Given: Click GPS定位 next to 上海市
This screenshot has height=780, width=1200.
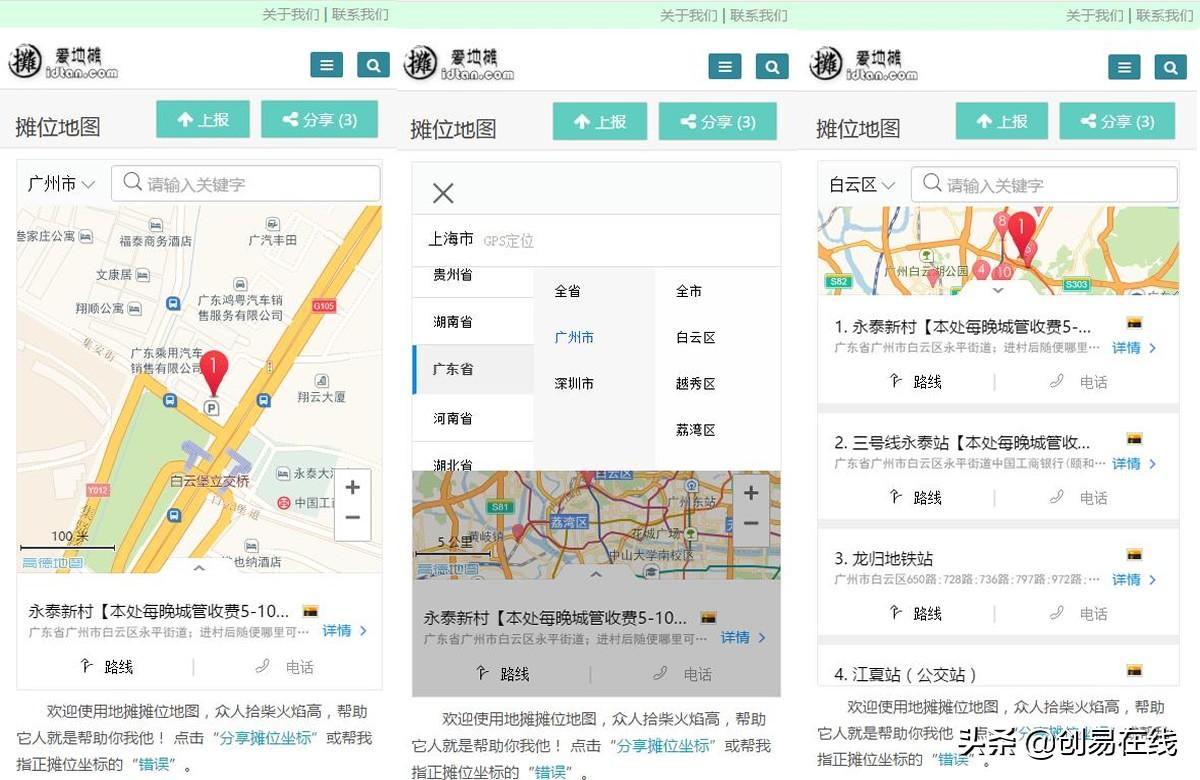Looking at the screenshot, I should (509, 241).
